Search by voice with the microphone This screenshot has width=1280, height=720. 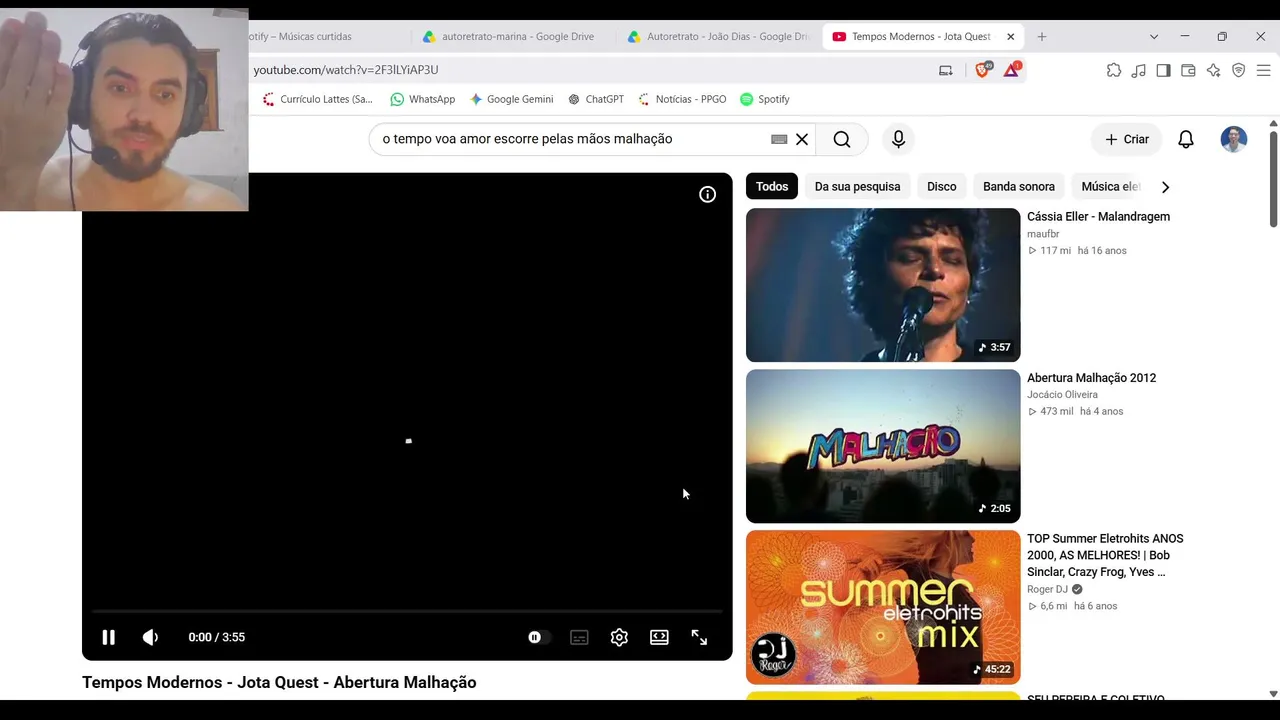pyautogui.click(x=898, y=139)
